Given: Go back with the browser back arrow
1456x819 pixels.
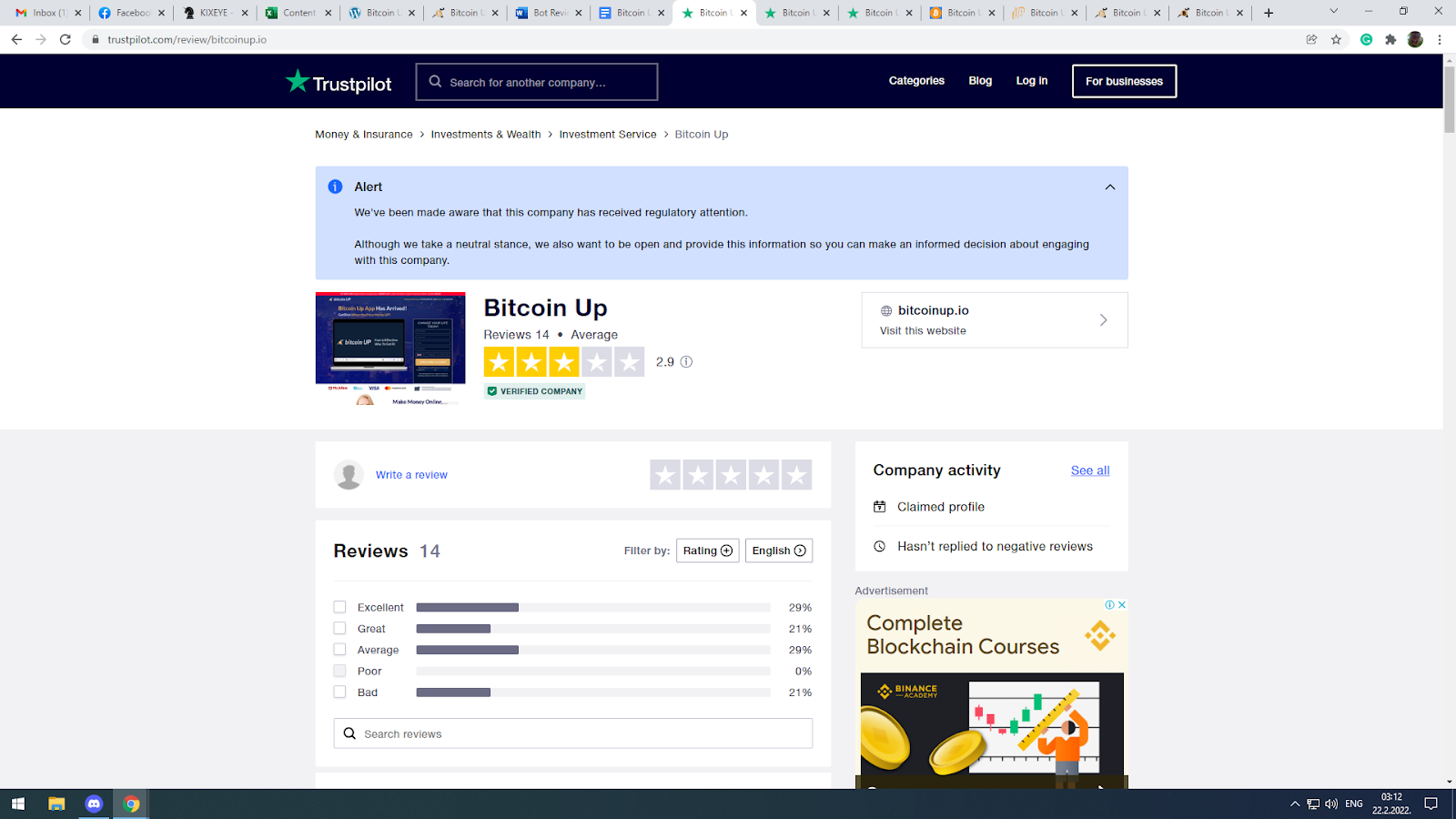Looking at the screenshot, I should click(x=16, y=39).
